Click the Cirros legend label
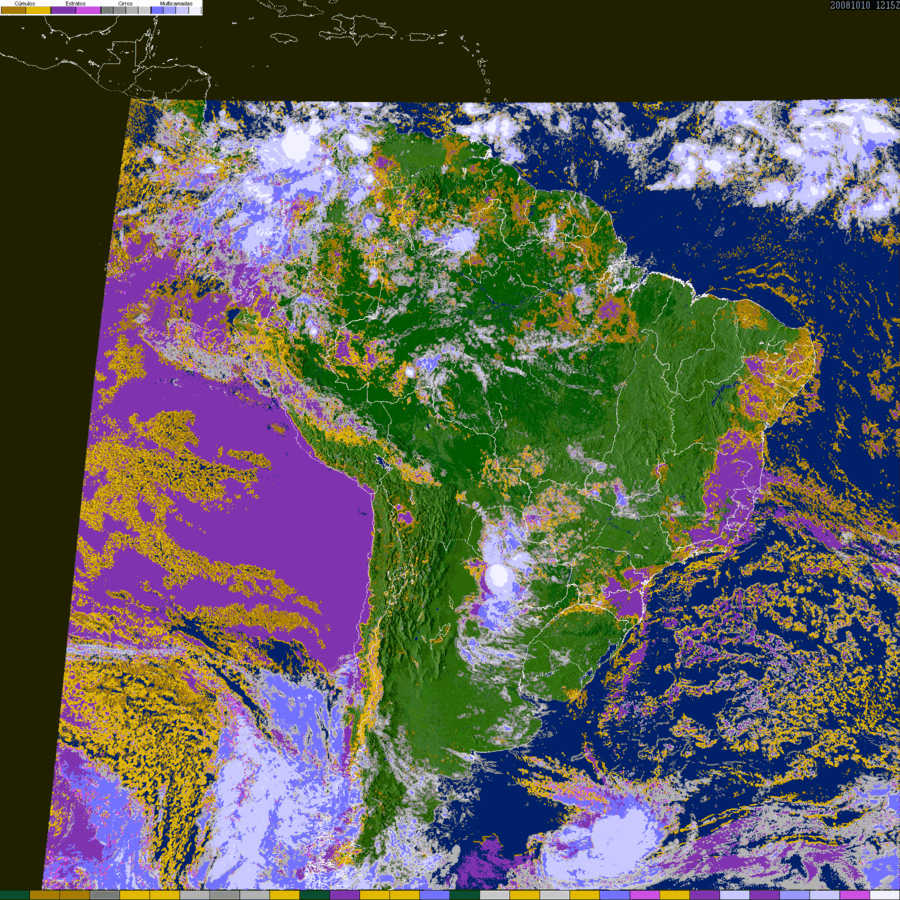The image size is (900, 900). pyautogui.click(x=125, y=3)
